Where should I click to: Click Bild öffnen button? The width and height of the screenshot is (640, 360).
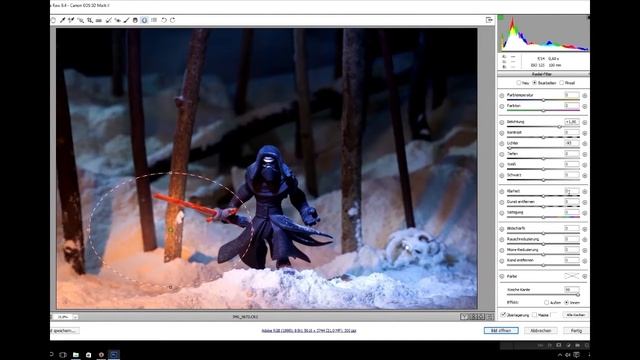[501, 331]
